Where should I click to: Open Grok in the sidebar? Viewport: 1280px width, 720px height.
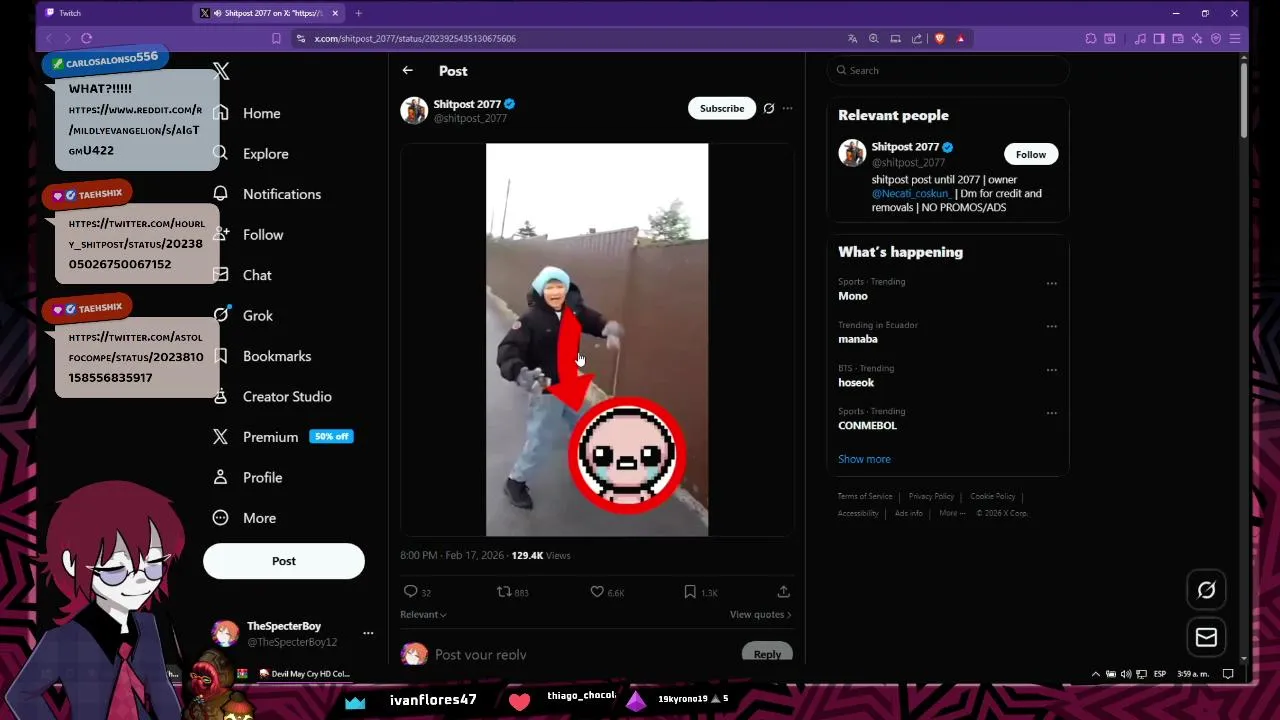click(x=243, y=316)
